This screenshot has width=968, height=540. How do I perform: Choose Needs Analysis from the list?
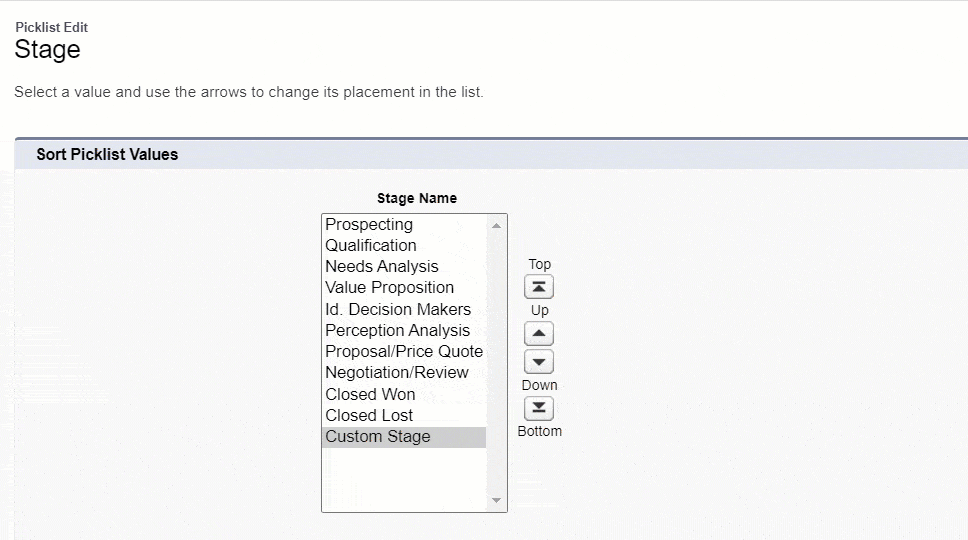[382, 267]
